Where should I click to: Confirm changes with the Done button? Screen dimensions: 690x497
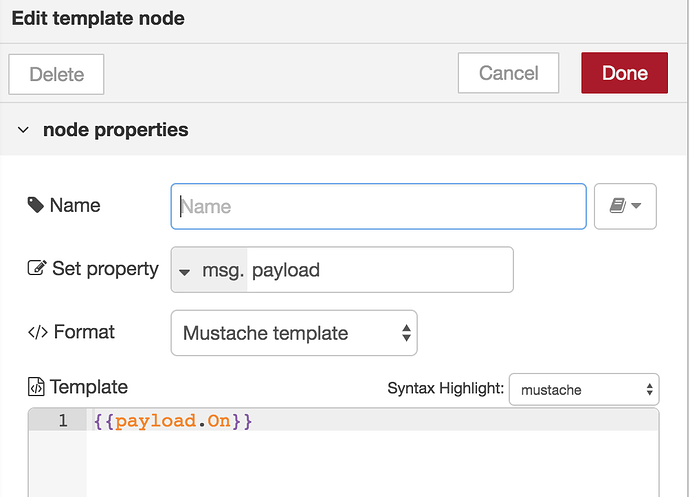(624, 73)
